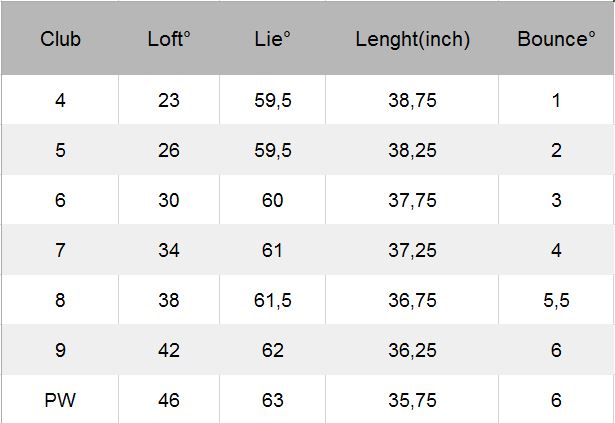Select length value 35,75 in PW row
The image size is (615, 423).
(x=412, y=400)
